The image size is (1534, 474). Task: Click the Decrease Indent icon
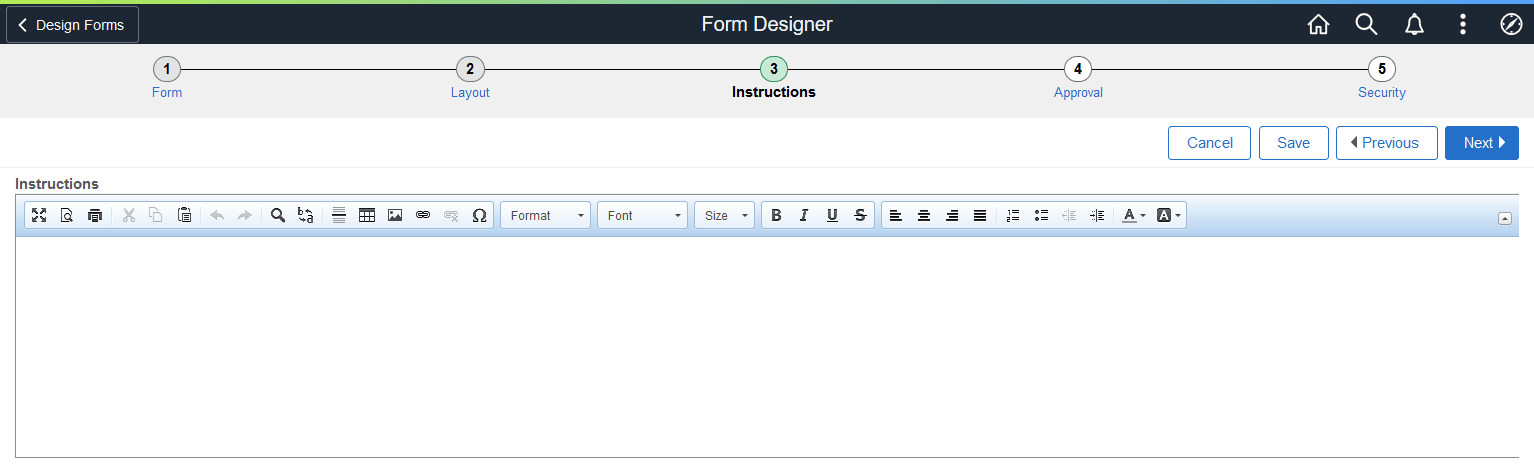pyautogui.click(x=1069, y=215)
